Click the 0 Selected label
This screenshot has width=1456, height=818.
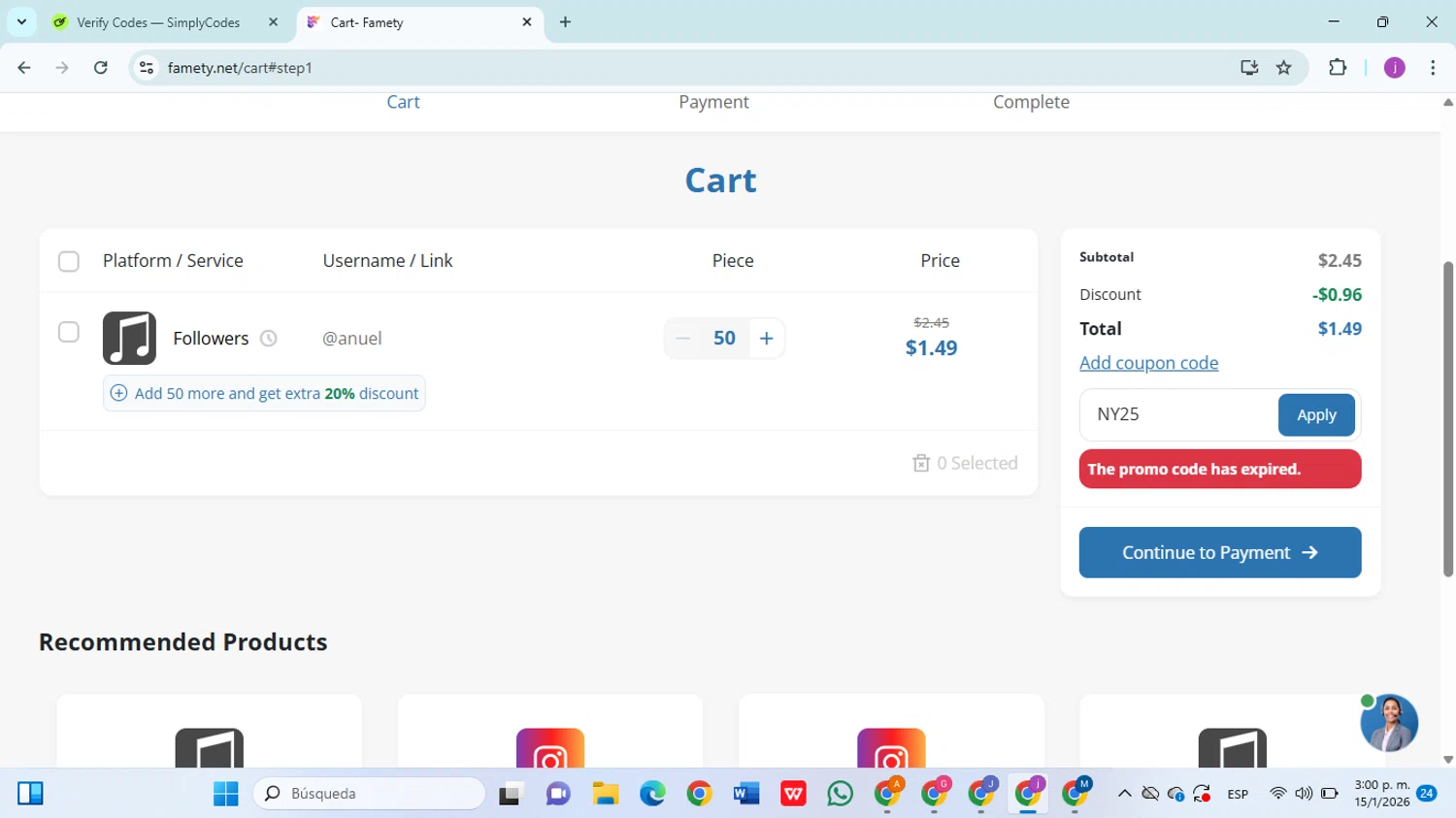(976, 463)
